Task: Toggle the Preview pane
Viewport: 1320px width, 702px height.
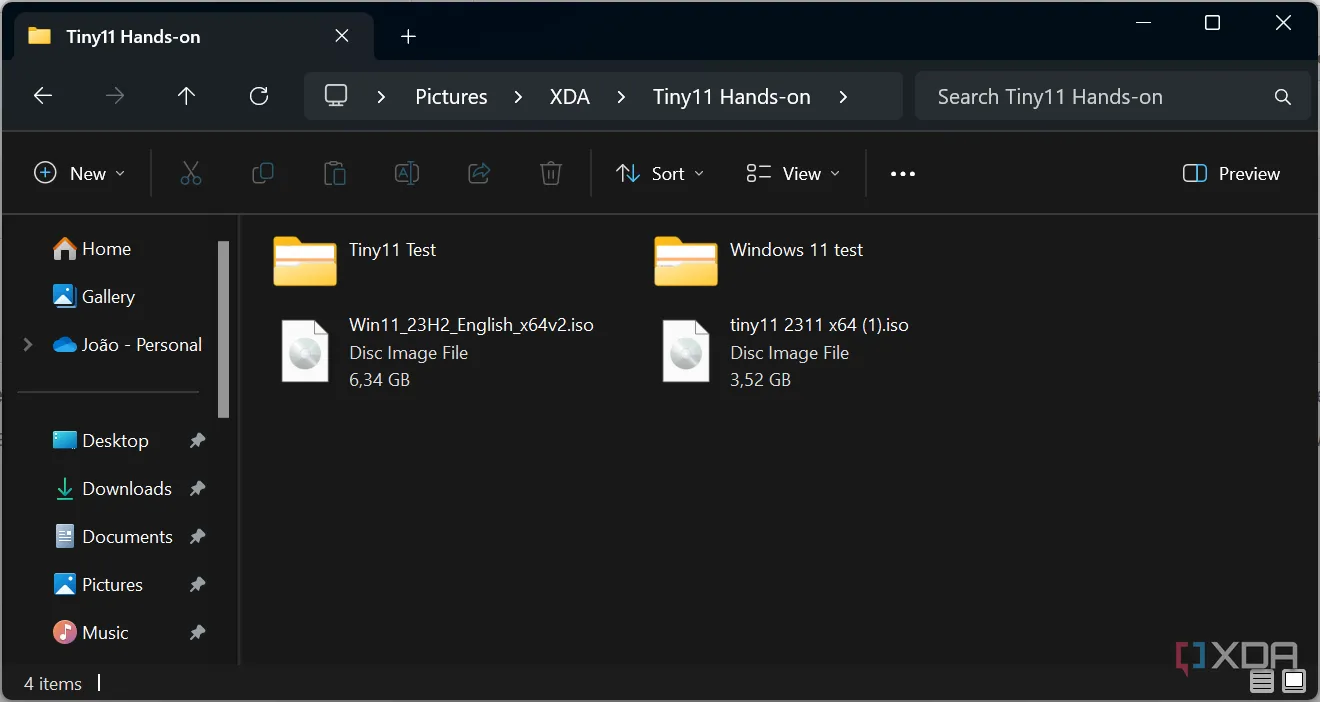Action: tap(1231, 174)
